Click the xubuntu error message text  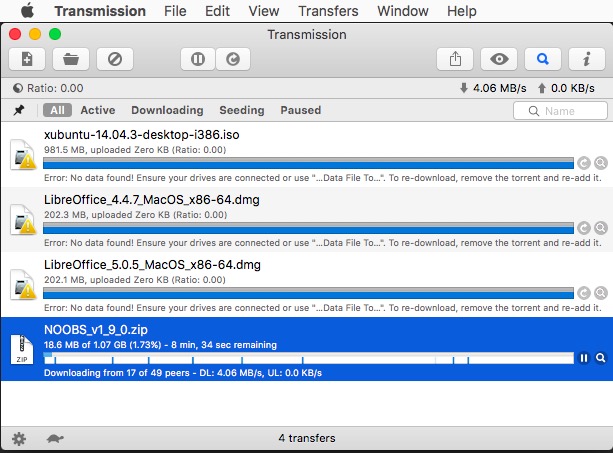[x=323, y=178]
